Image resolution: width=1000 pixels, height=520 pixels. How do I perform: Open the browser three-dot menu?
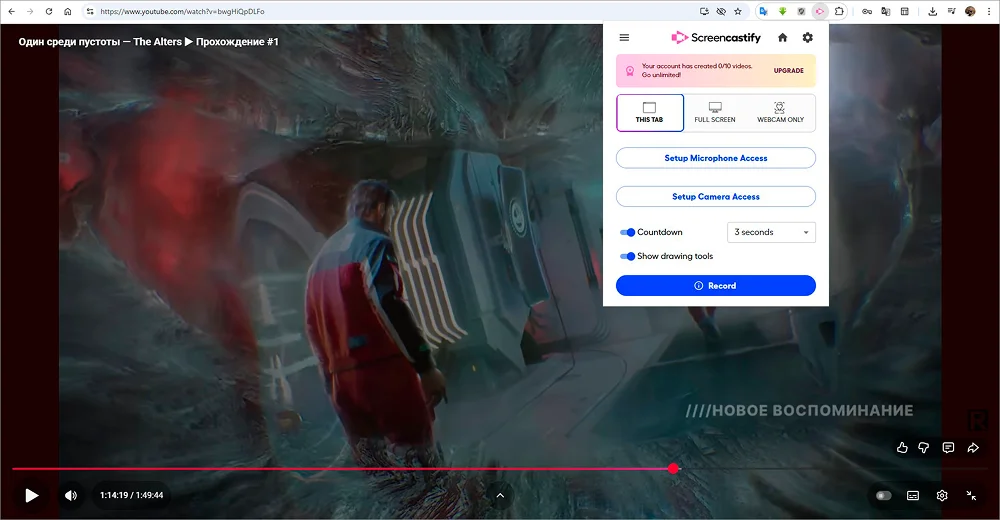tap(989, 11)
